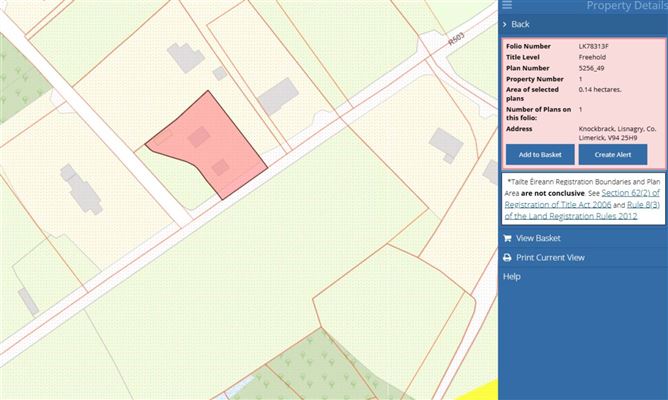Screen dimensions: 668x400
Task: Click the plan number 5256_49 value
Action: [x=593, y=68]
